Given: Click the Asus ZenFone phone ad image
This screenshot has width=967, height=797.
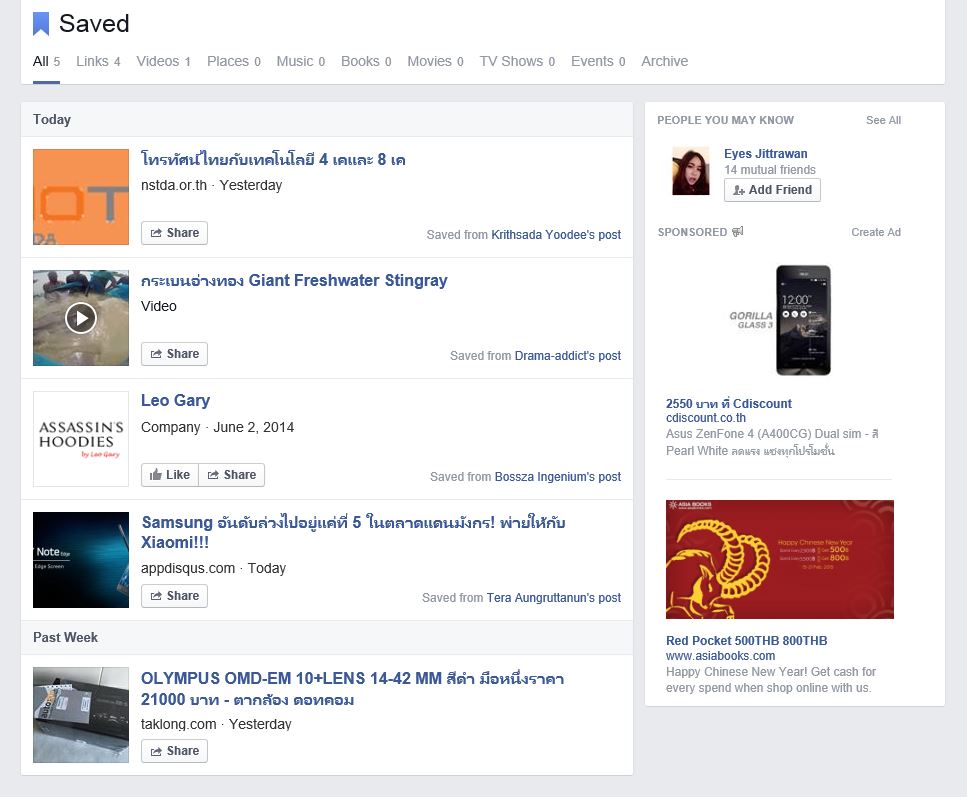Looking at the screenshot, I should pyautogui.click(x=780, y=320).
